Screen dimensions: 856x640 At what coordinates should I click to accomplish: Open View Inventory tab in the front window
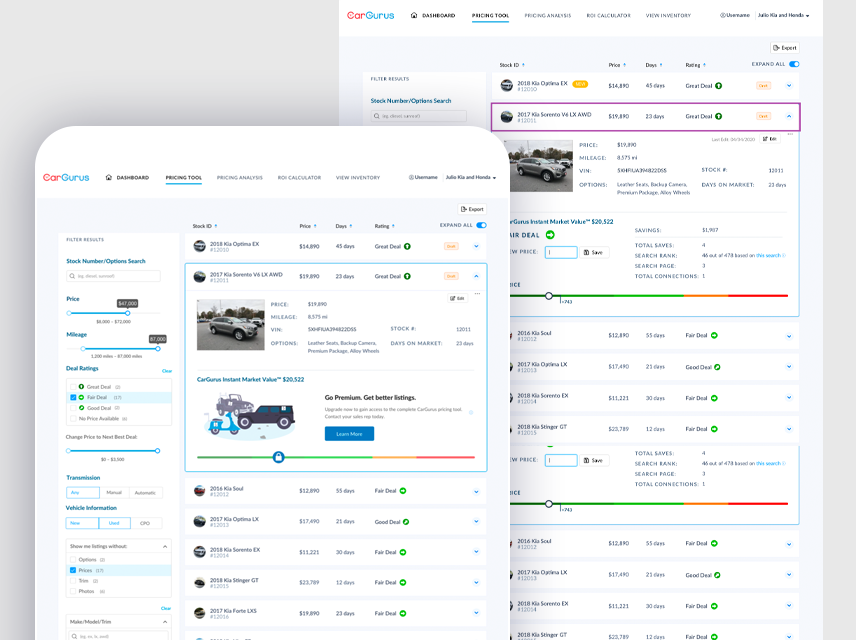click(x=358, y=178)
